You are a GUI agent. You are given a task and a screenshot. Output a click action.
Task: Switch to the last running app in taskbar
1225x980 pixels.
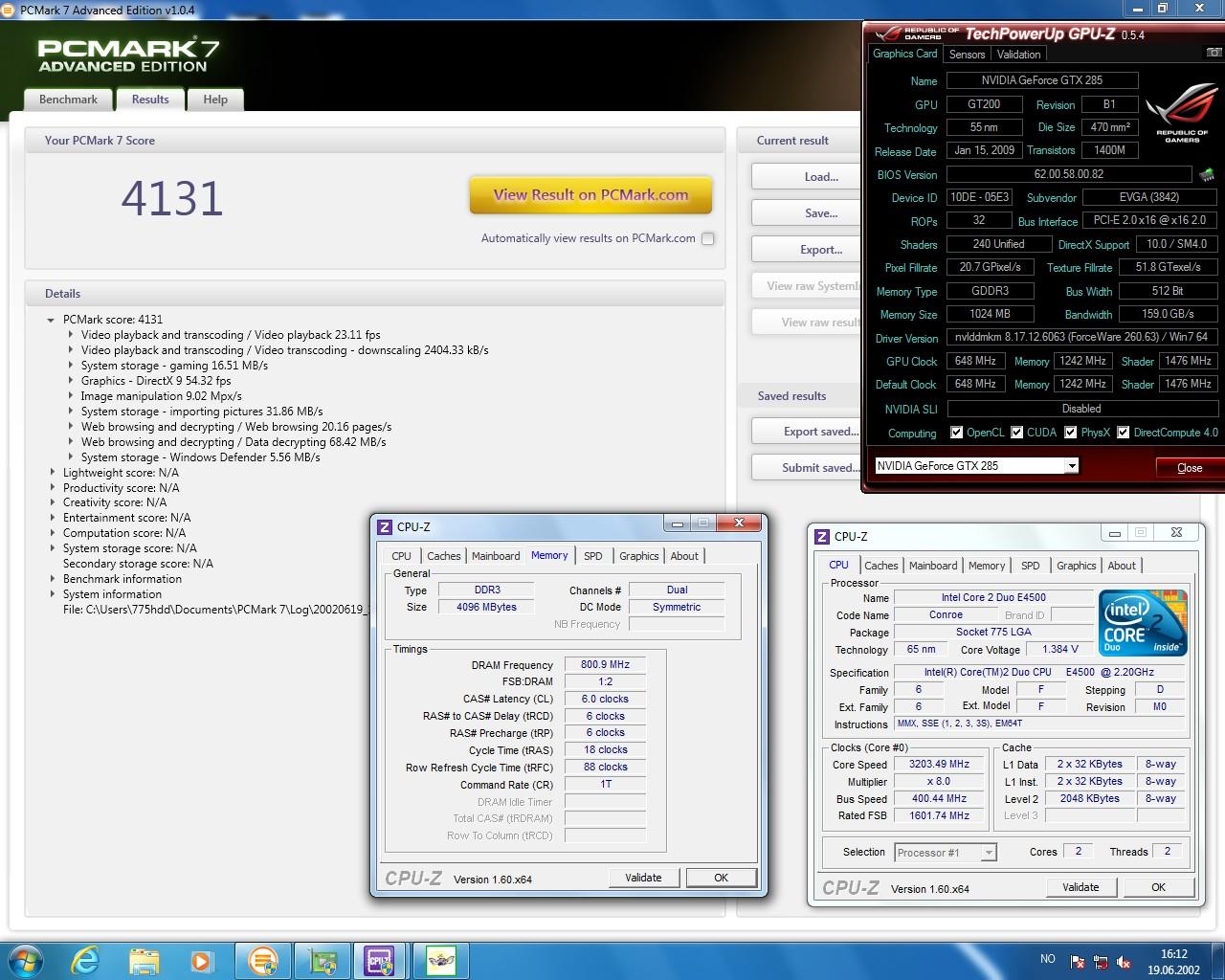tap(441, 960)
